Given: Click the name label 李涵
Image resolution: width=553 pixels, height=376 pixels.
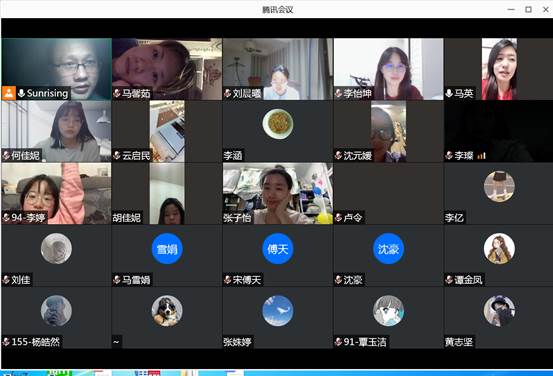Looking at the screenshot, I should [x=233, y=156].
